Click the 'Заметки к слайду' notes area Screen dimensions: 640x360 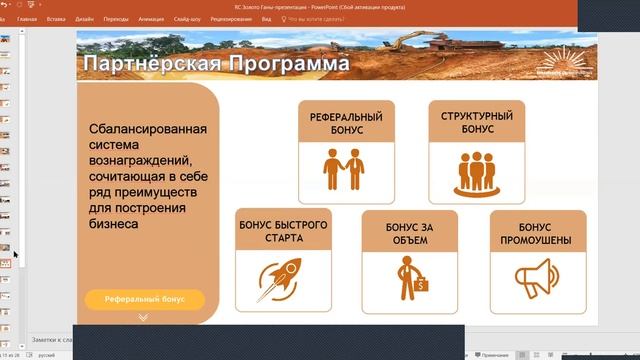point(52,340)
